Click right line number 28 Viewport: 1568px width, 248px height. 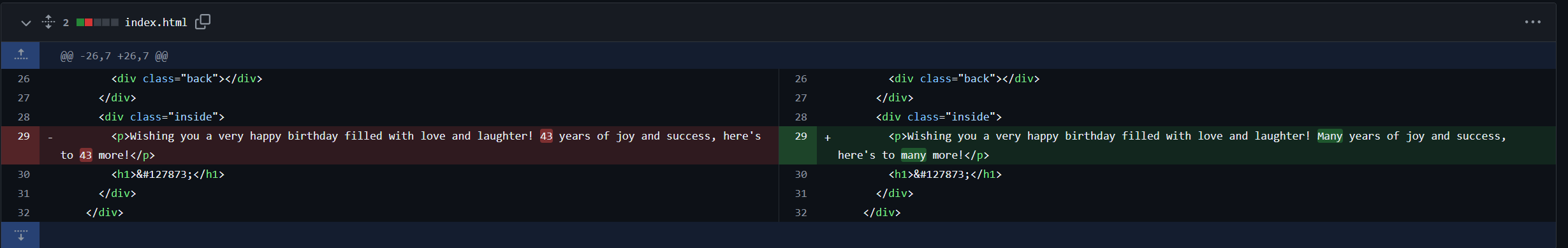(x=801, y=117)
